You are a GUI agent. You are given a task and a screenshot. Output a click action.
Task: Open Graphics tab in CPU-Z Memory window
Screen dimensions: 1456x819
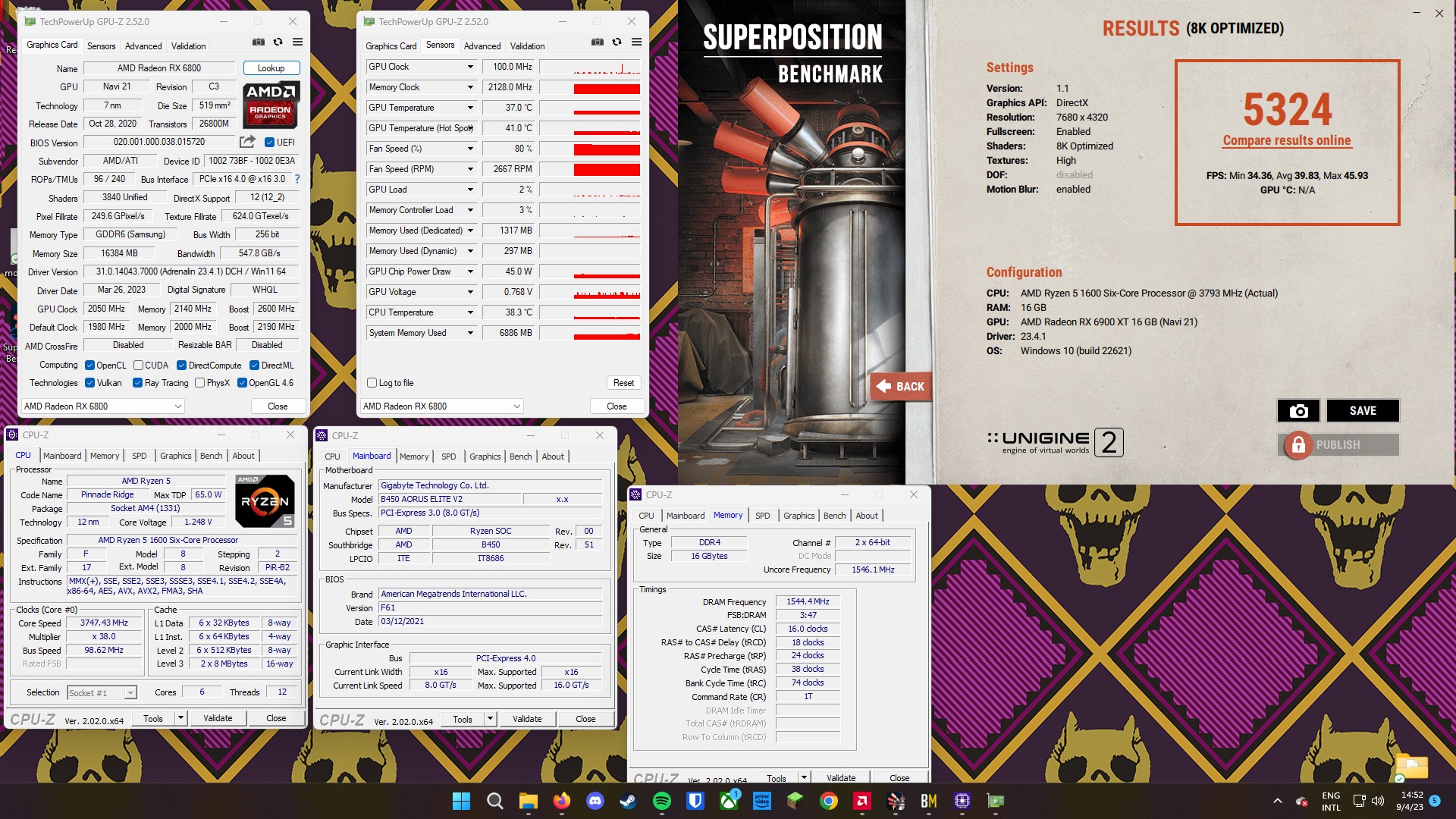(799, 516)
